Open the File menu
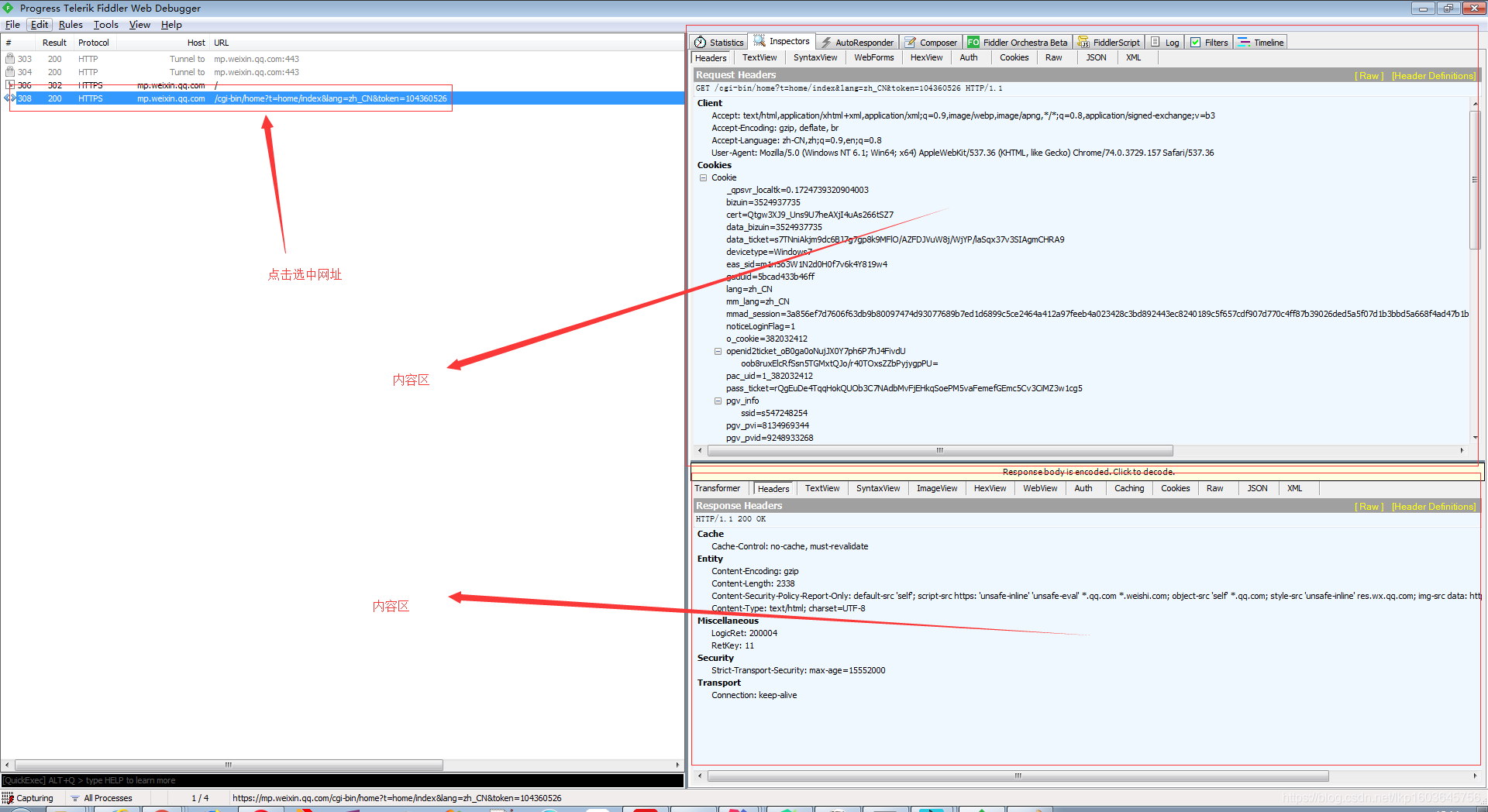The image size is (1488, 812). tap(12, 25)
